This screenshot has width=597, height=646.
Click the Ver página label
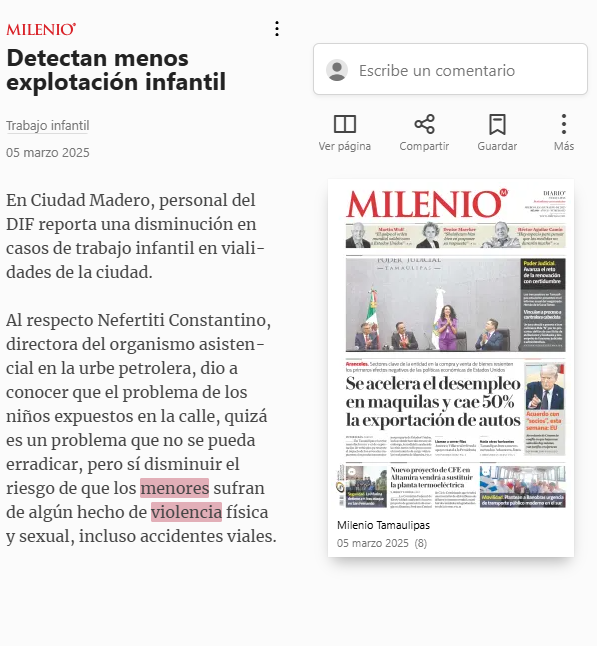pyautogui.click(x=345, y=146)
